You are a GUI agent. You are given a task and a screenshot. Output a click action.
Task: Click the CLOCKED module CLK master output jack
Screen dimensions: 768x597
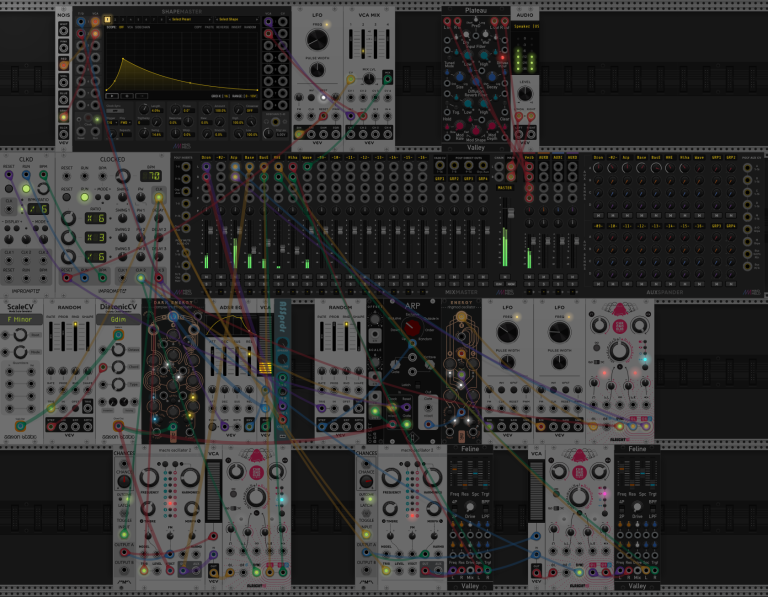tap(159, 197)
